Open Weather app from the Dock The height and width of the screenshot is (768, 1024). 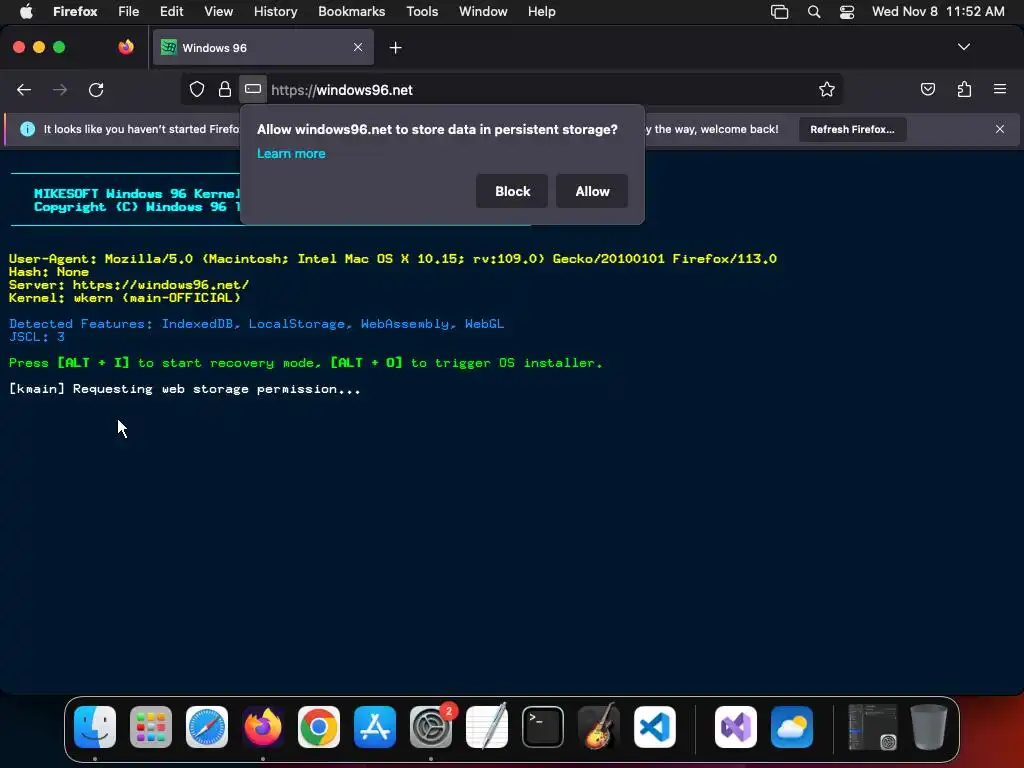click(x=792, y=727)
